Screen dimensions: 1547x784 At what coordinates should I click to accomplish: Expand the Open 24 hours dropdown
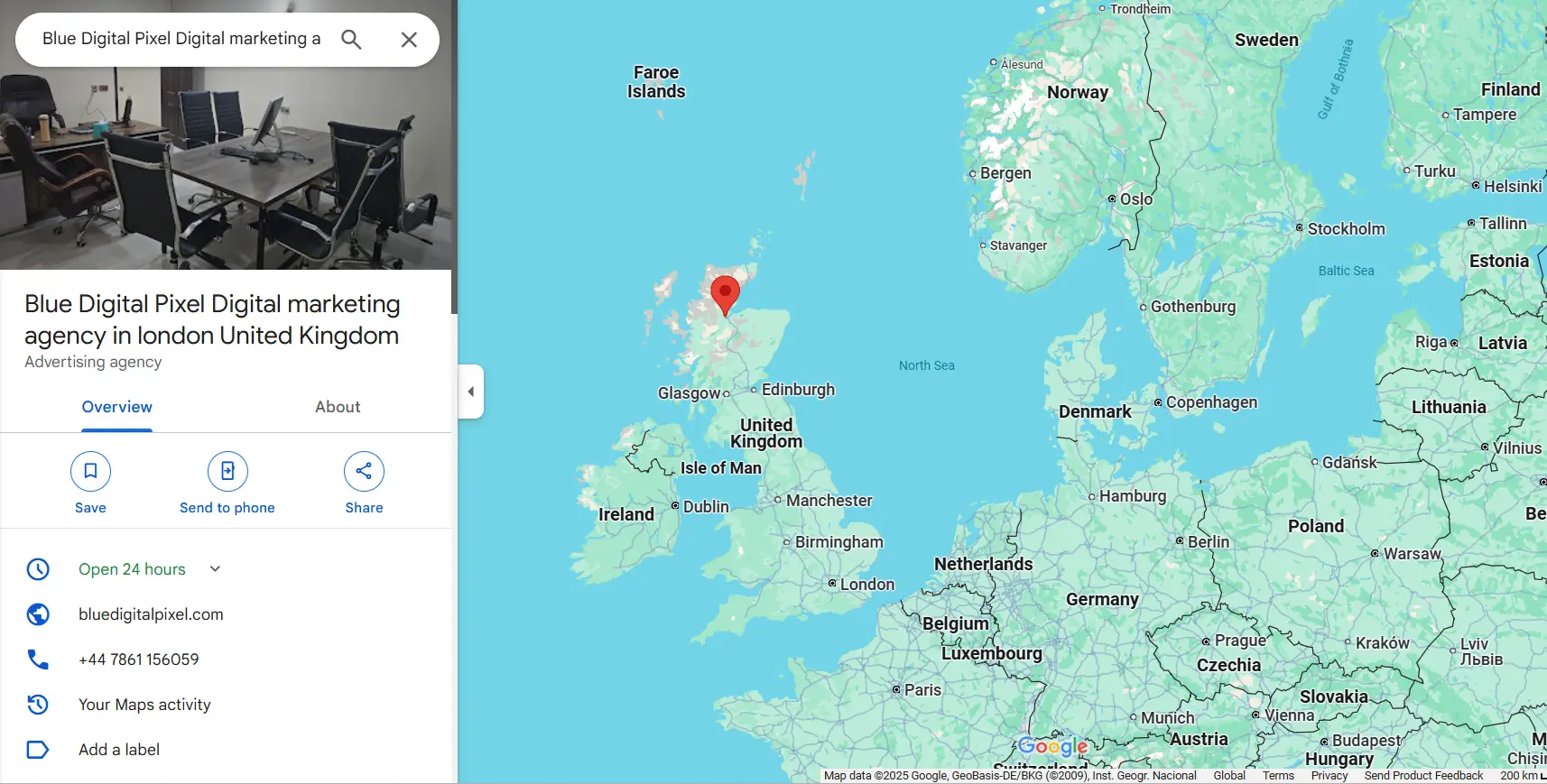pos(215,569)
